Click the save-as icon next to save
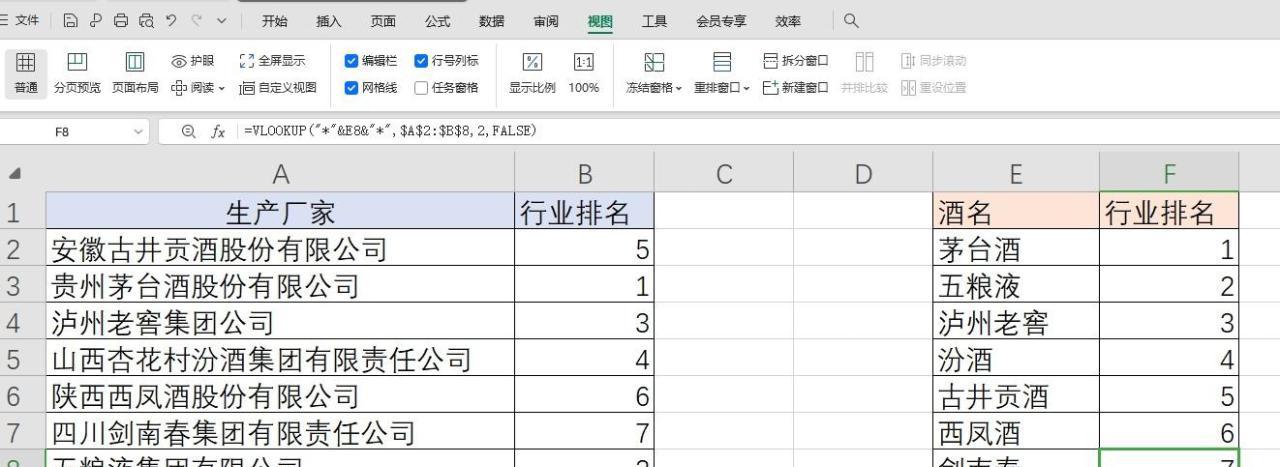The height and width of the screenshot is (467, 1280). click(x=96, y=21)
